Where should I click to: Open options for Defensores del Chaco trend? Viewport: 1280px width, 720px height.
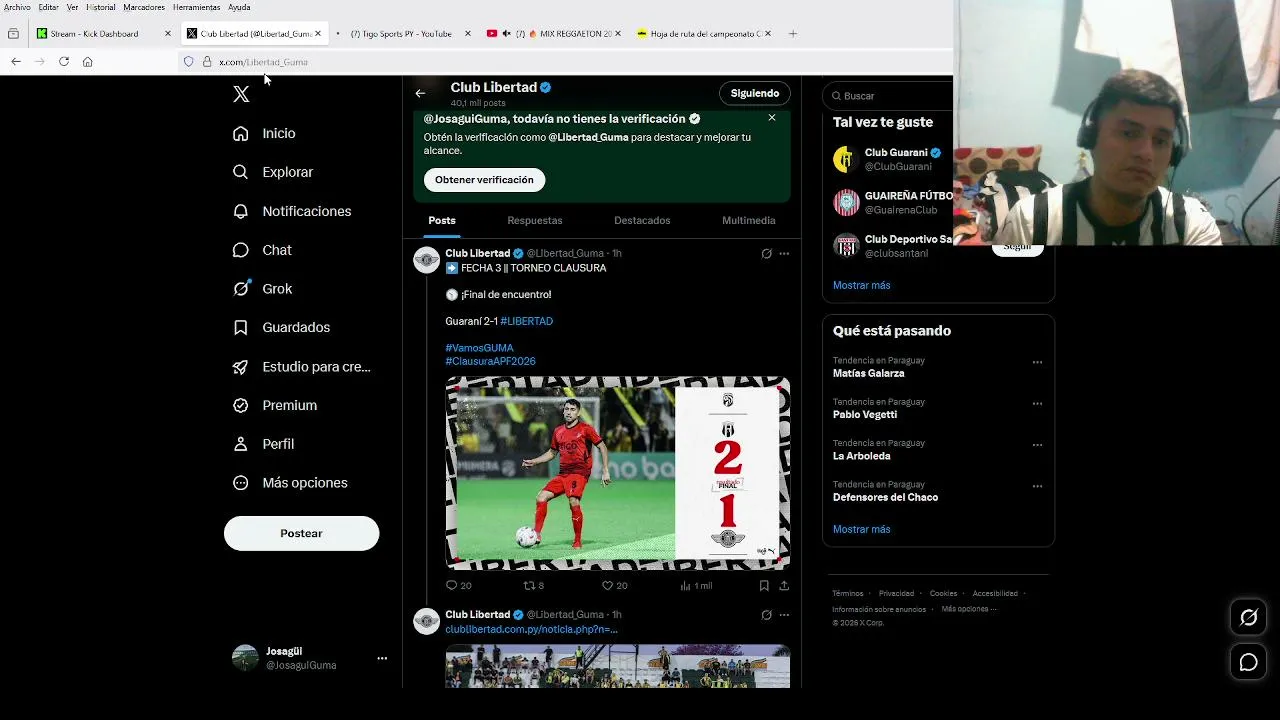pos(1037,486)
